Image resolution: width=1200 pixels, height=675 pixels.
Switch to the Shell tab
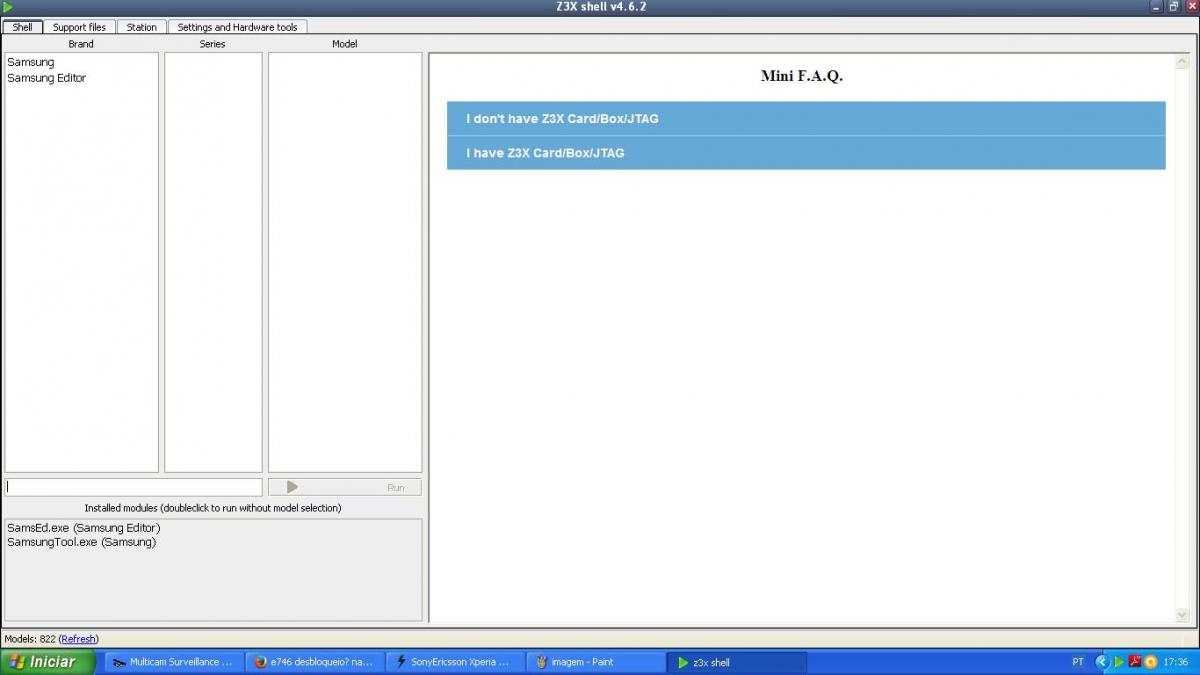click(x=22, y=27)
